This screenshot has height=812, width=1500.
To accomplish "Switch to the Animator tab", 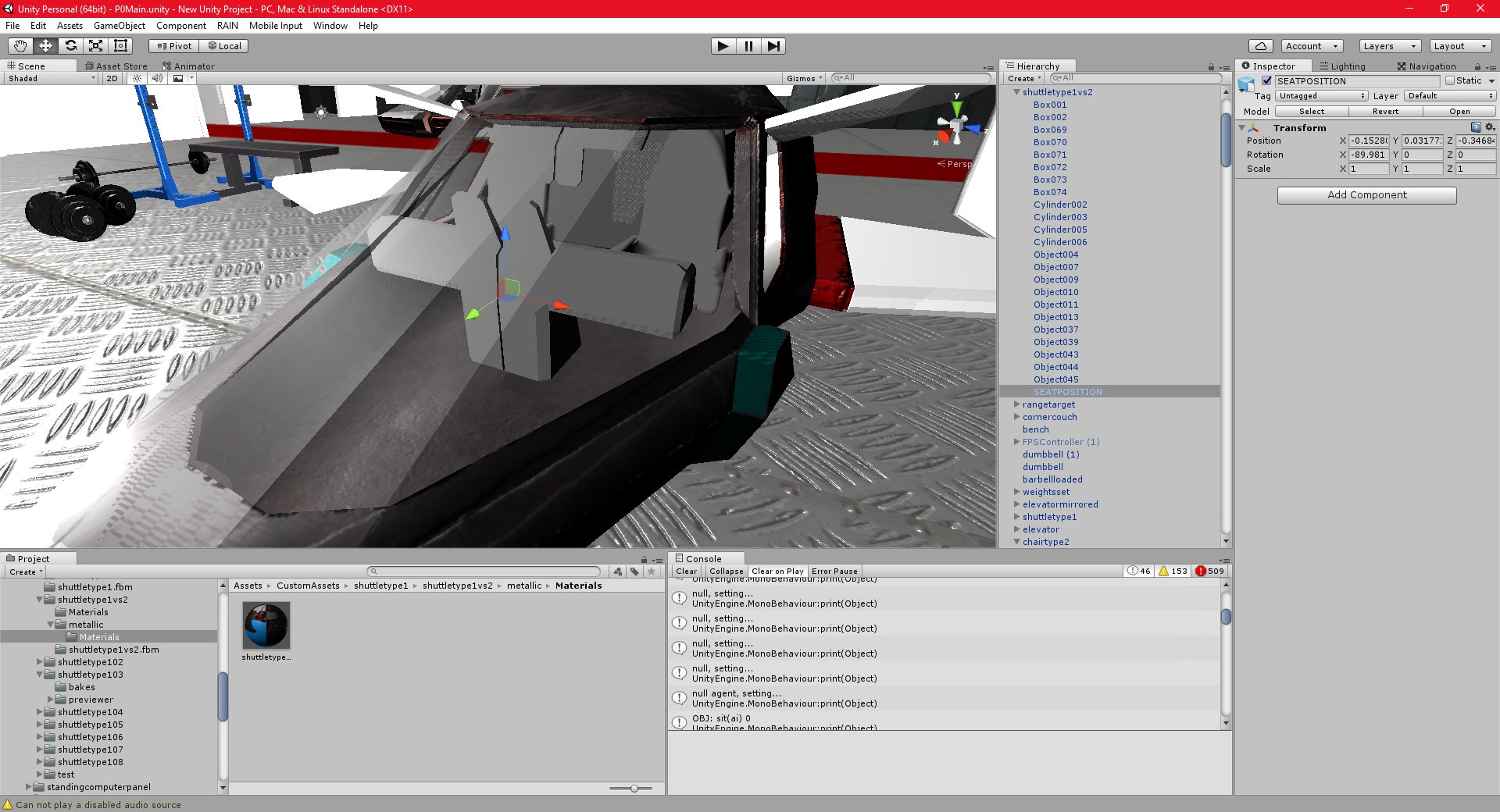I will pos(188,66).
